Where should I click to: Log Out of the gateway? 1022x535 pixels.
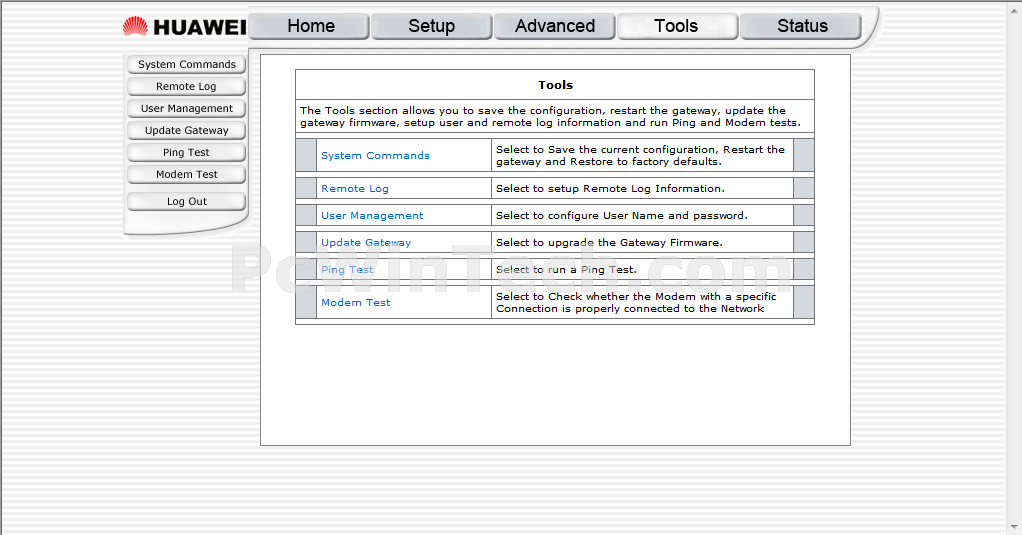click(x=186, y=202)
